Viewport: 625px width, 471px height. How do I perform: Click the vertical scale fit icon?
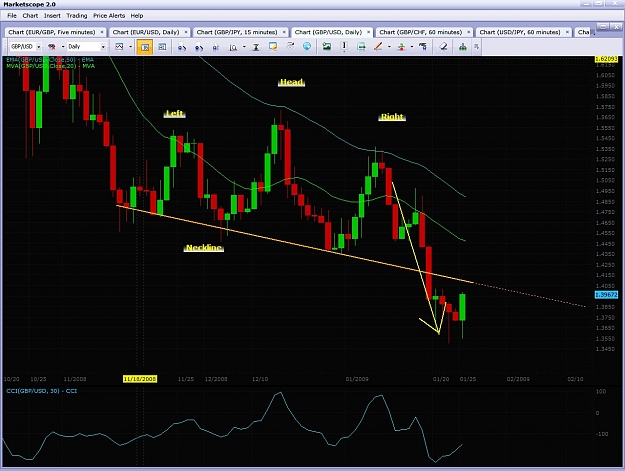point(256,47)
